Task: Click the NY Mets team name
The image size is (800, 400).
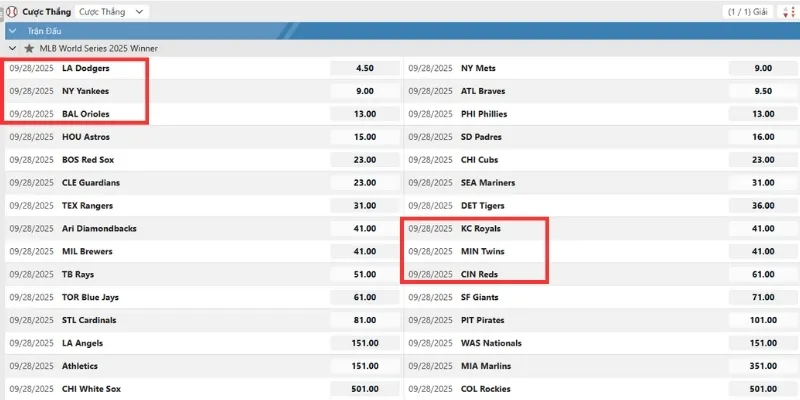Action: 478,68
